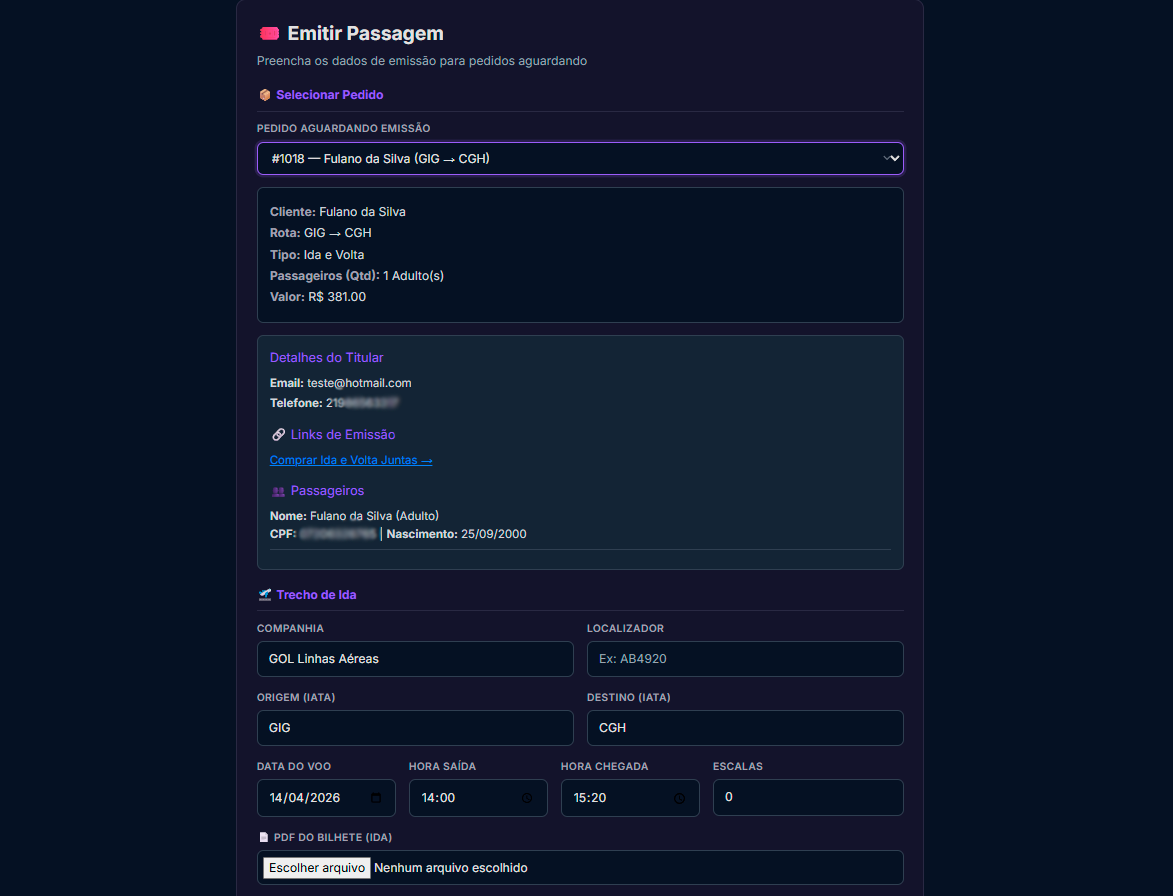Image resolution: width=1173 pixels, height=896 pixels.
Task: Open the Comprar Ida e Volta Juntas link
Action: [351, 461]
